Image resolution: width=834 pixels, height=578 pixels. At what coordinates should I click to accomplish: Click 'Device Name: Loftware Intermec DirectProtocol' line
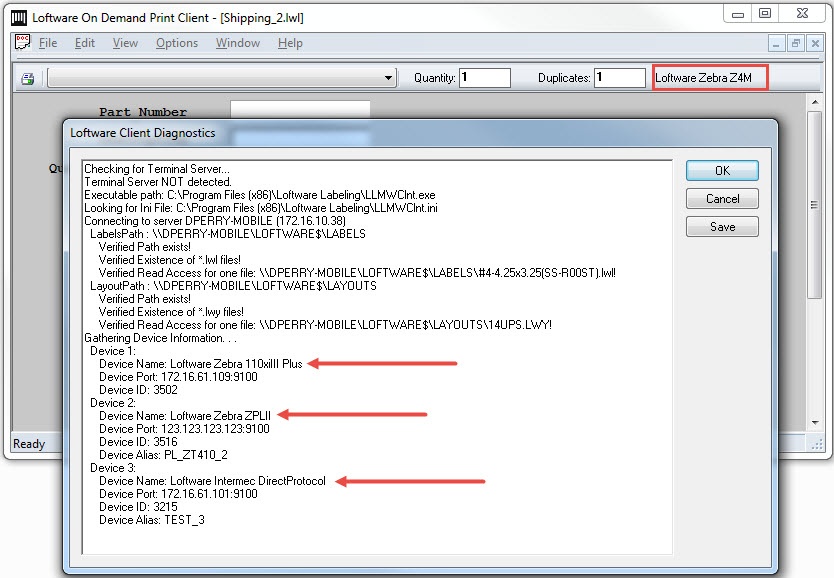coord(212,481)
